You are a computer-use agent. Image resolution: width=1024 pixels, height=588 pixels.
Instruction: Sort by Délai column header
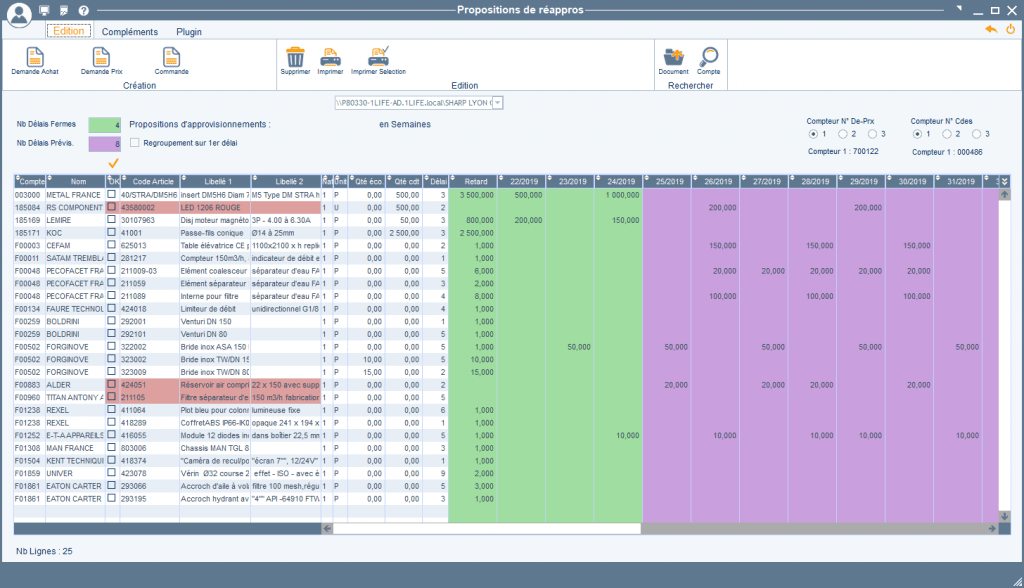click(436, 182)
